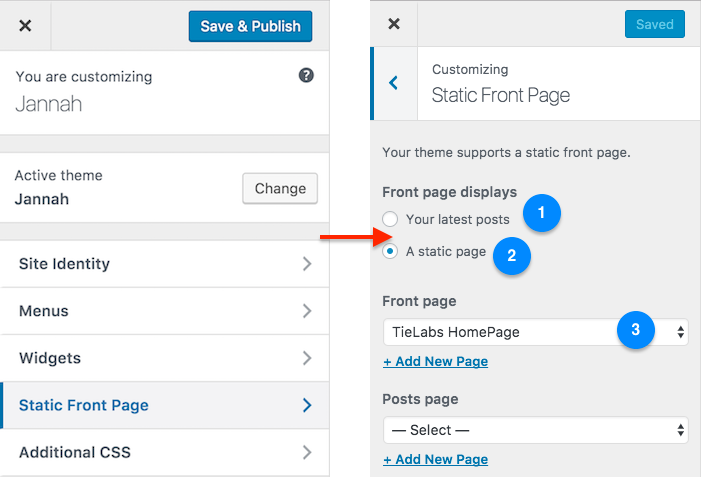Go back using the blue left chevron
The width and height of the screenshot is (701, 477).
point(394,83)
